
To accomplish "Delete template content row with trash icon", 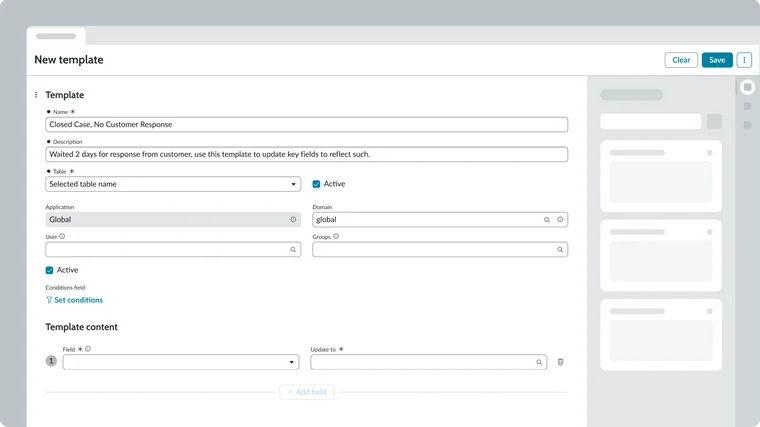I will (560, 362).
